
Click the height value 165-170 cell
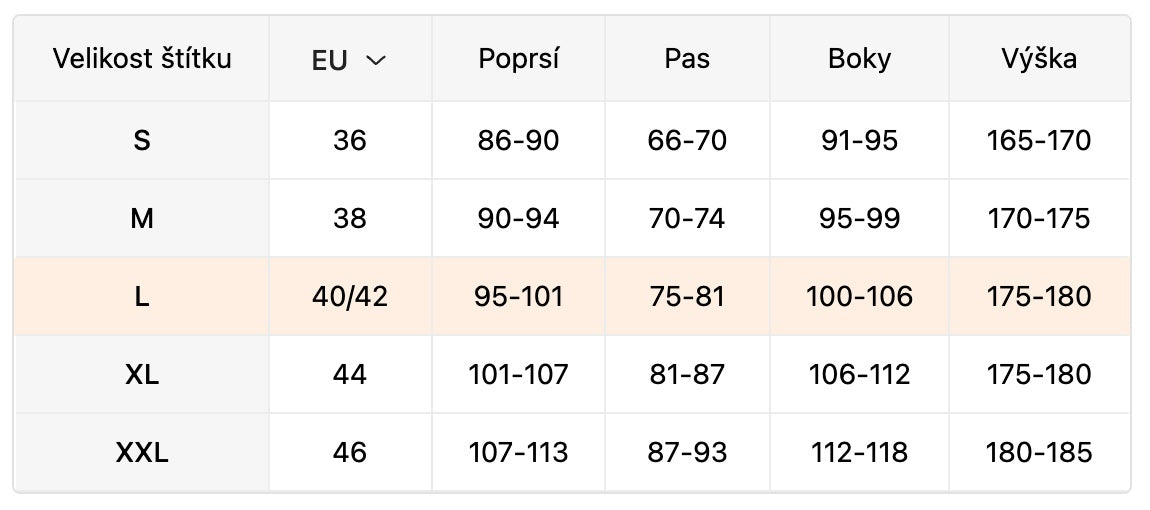(x=1039, y=141)
